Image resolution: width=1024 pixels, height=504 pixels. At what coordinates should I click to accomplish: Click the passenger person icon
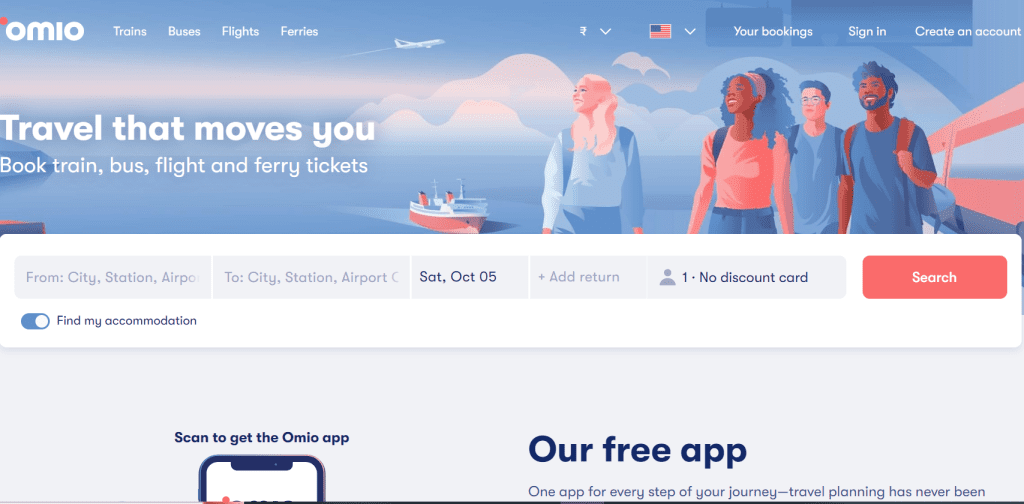point(667,277)
